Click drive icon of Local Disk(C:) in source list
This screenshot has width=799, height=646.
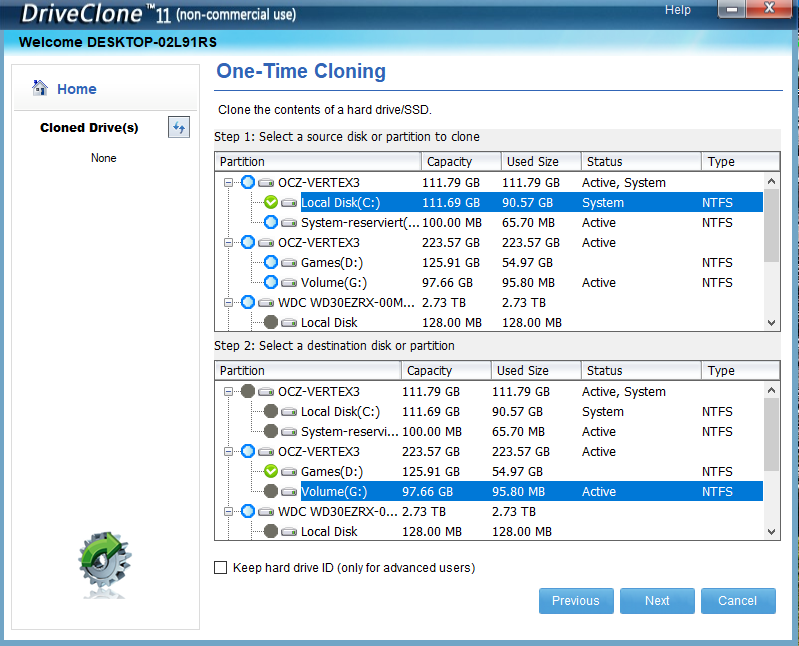[289, 203]
